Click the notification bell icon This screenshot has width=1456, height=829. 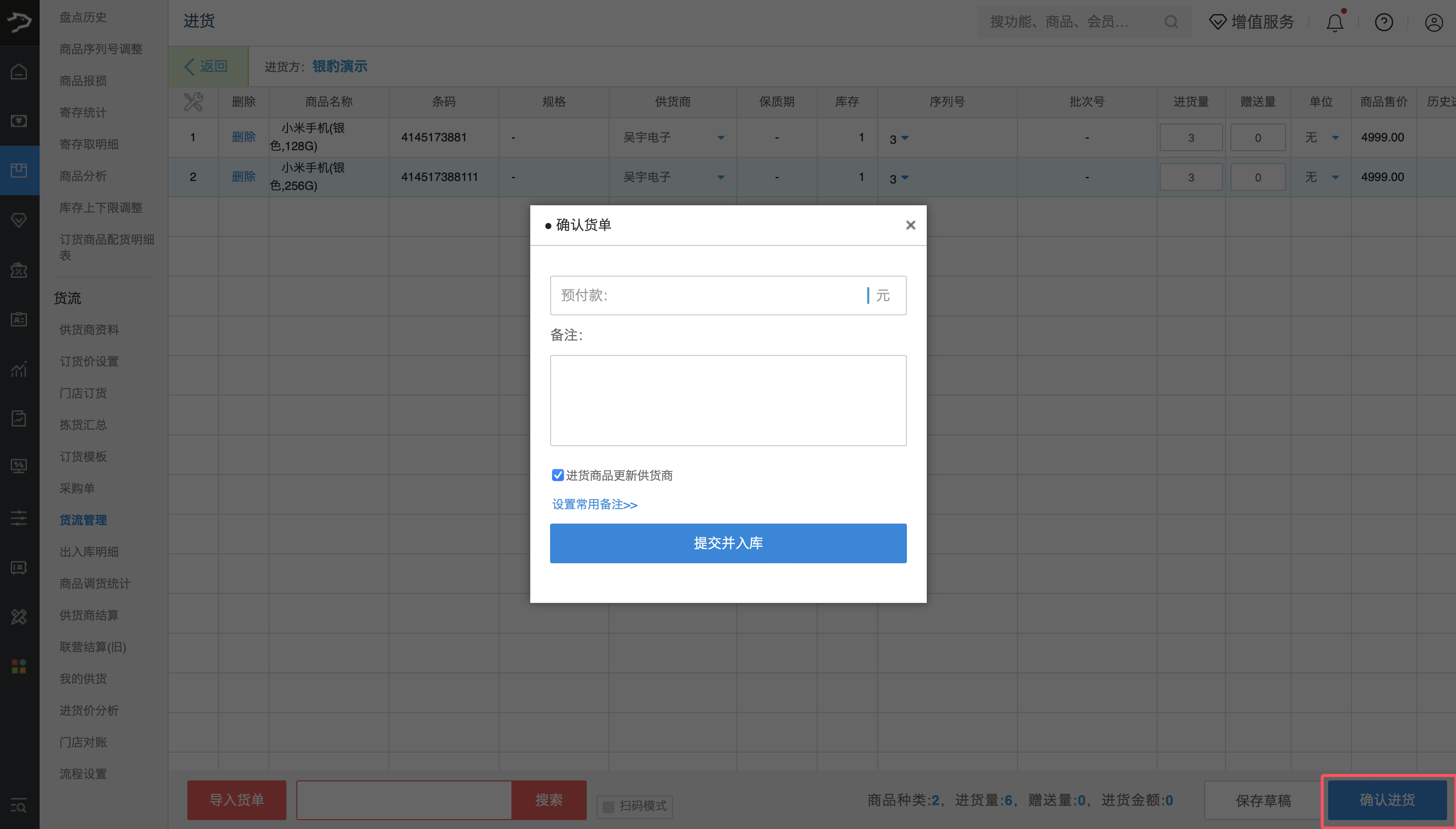(1334, 23)
